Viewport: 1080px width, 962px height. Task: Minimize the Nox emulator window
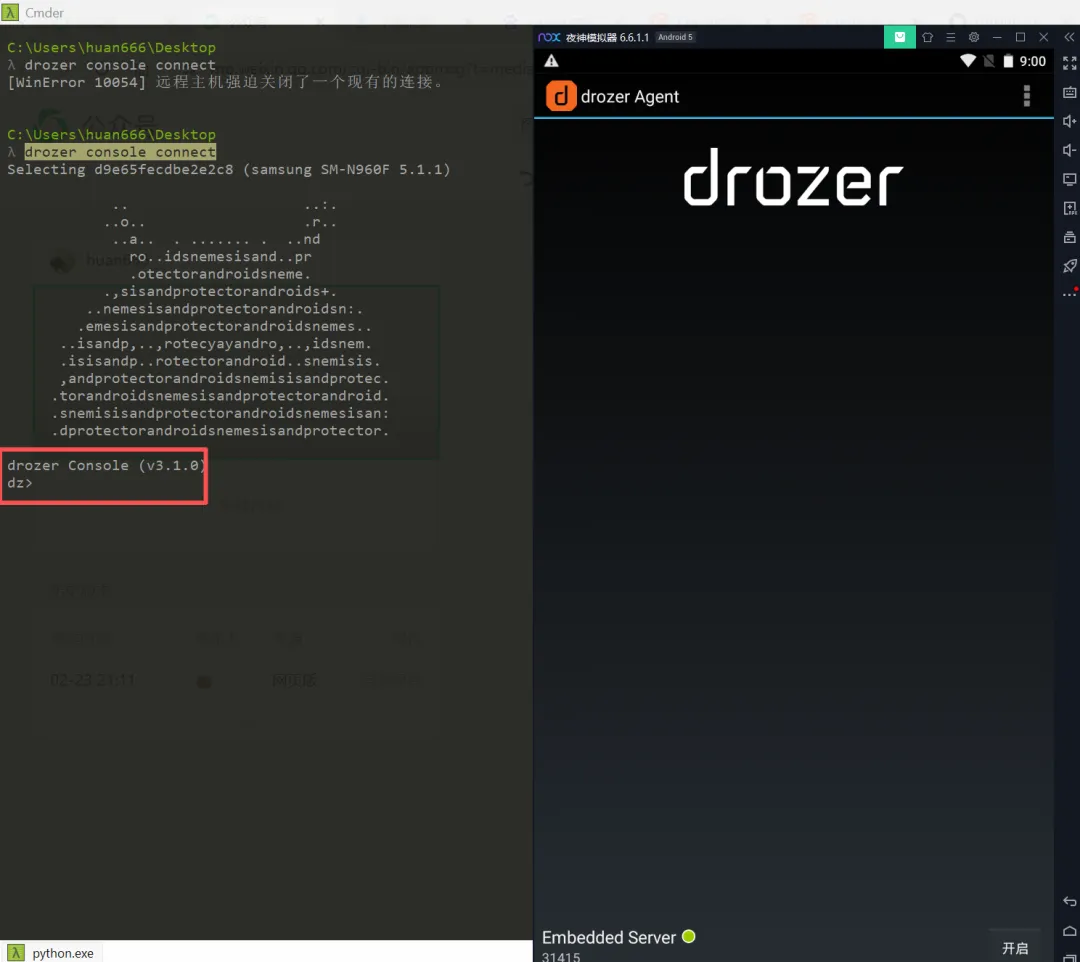pyautogui.click(x=997, y=37)
